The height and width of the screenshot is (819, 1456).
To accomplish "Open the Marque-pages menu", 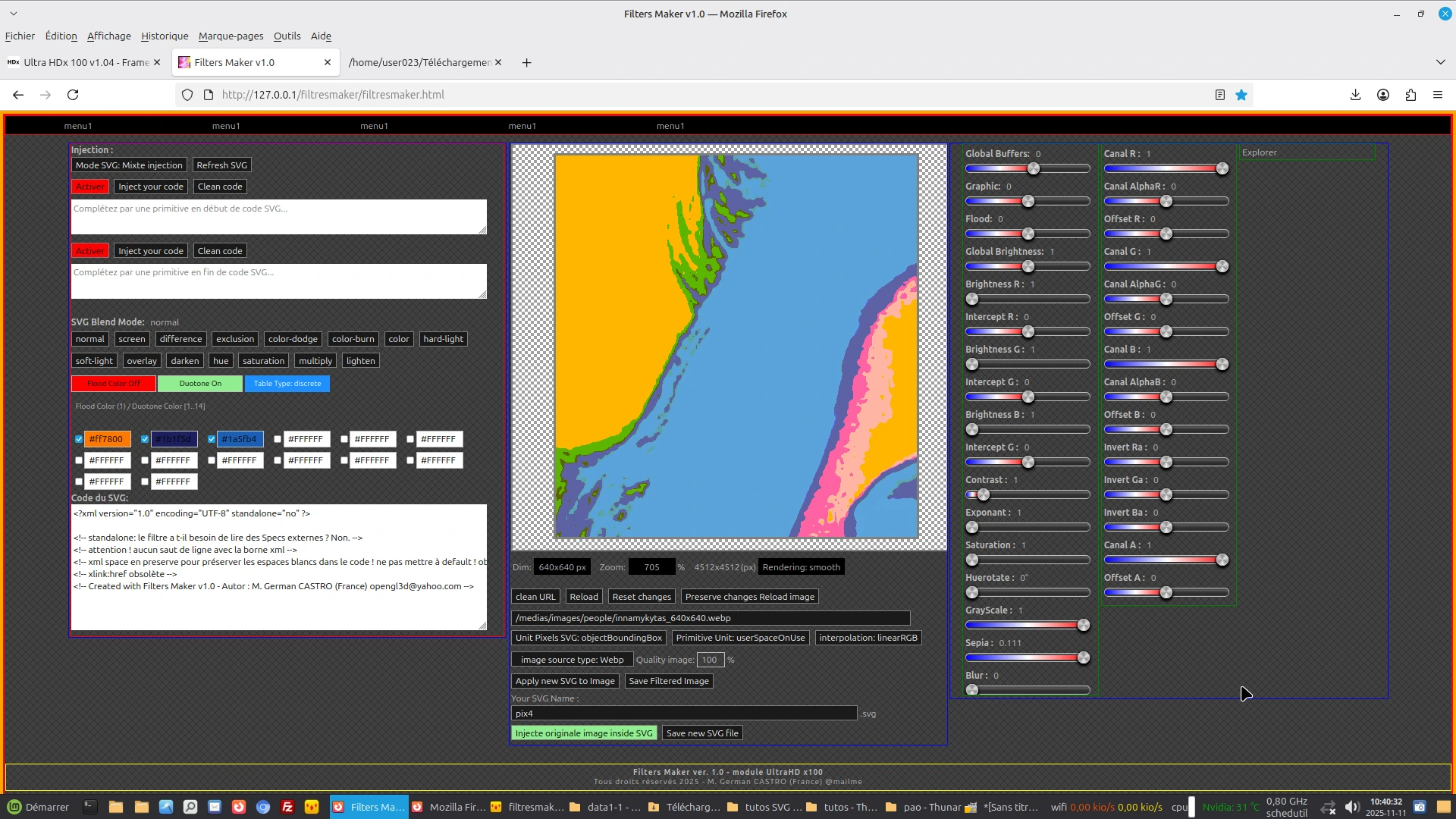I will 231,36.
